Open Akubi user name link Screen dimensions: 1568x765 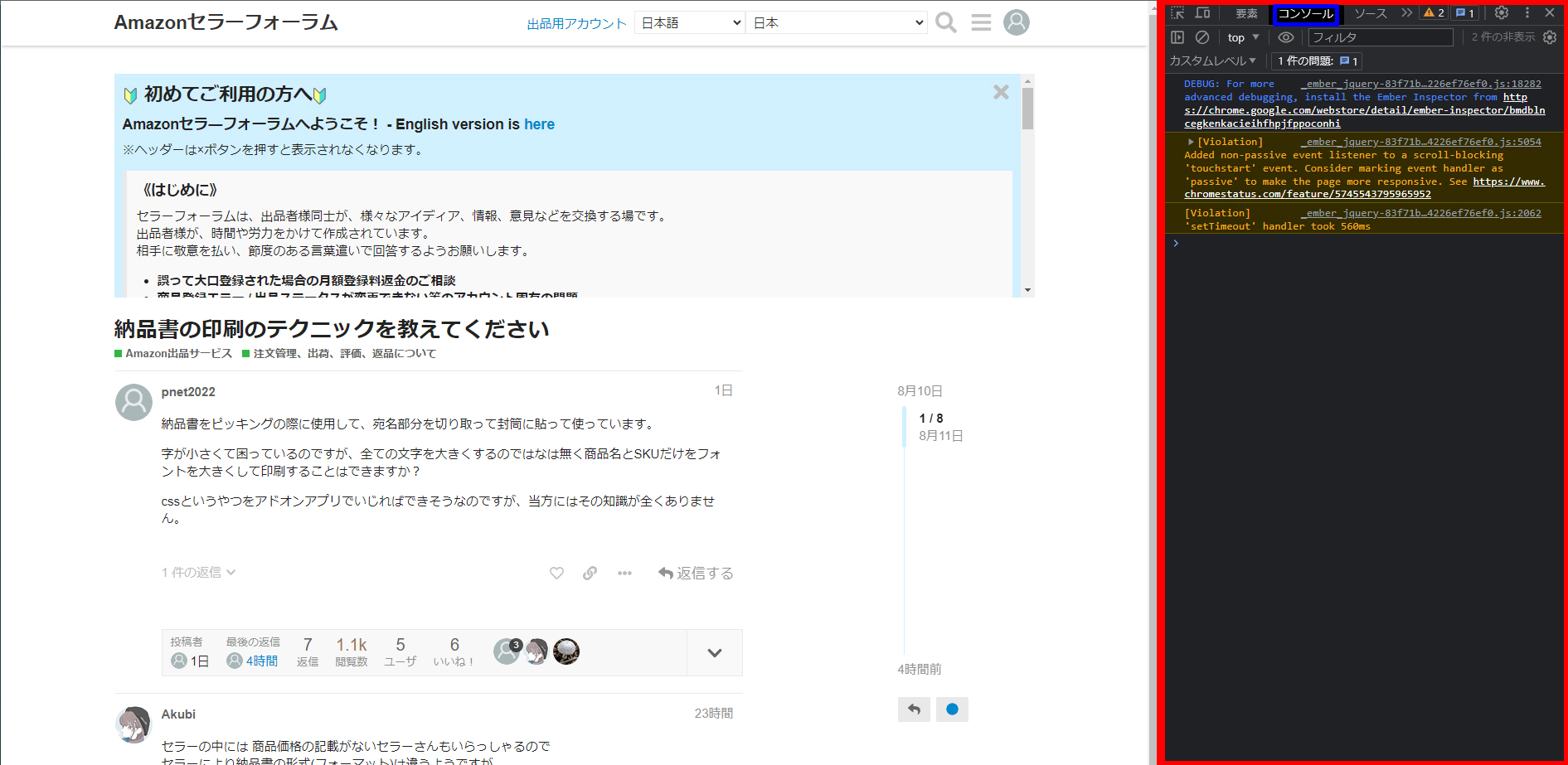(x=178, y=714)
